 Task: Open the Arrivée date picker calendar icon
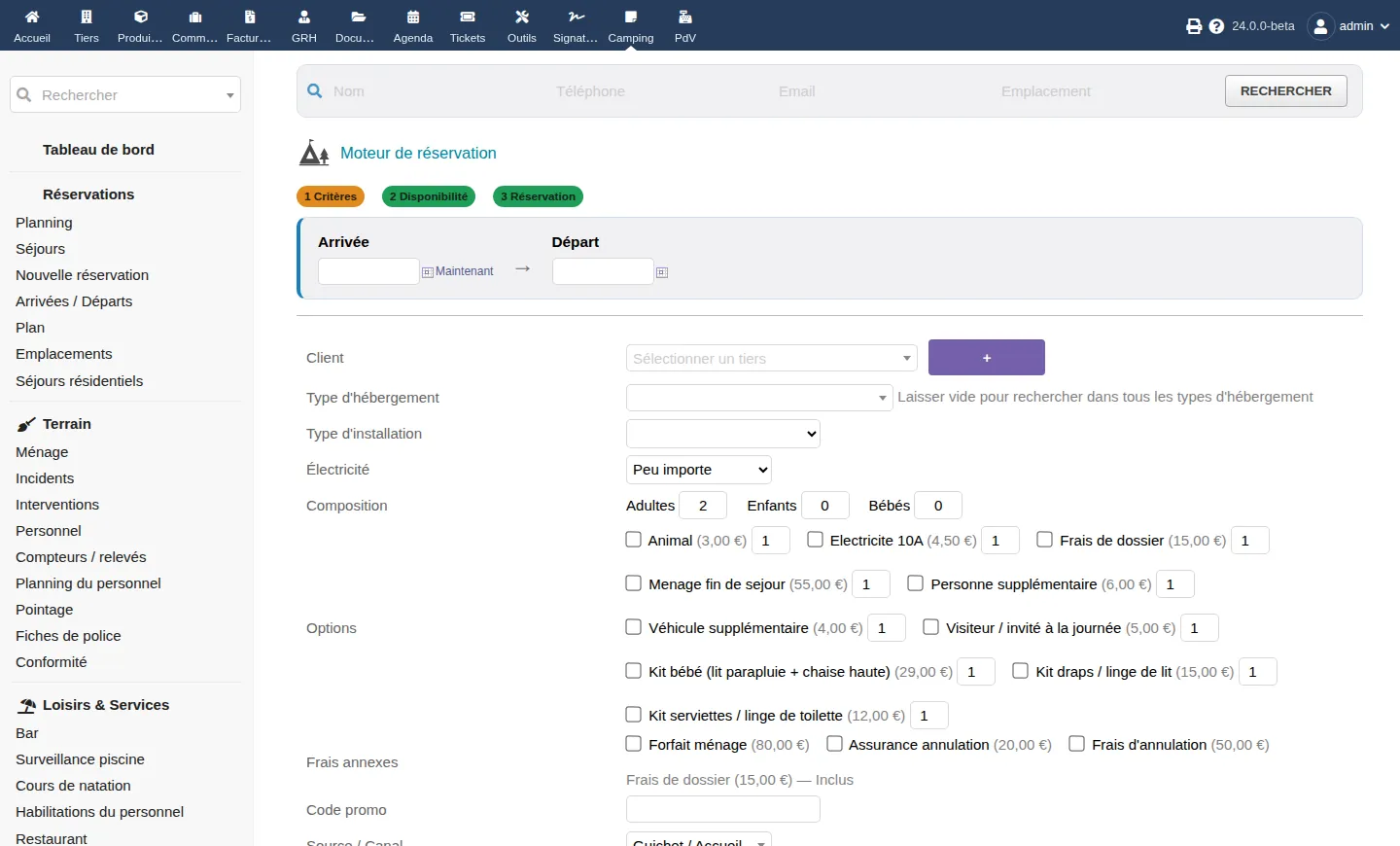click(x=427, y=272)
